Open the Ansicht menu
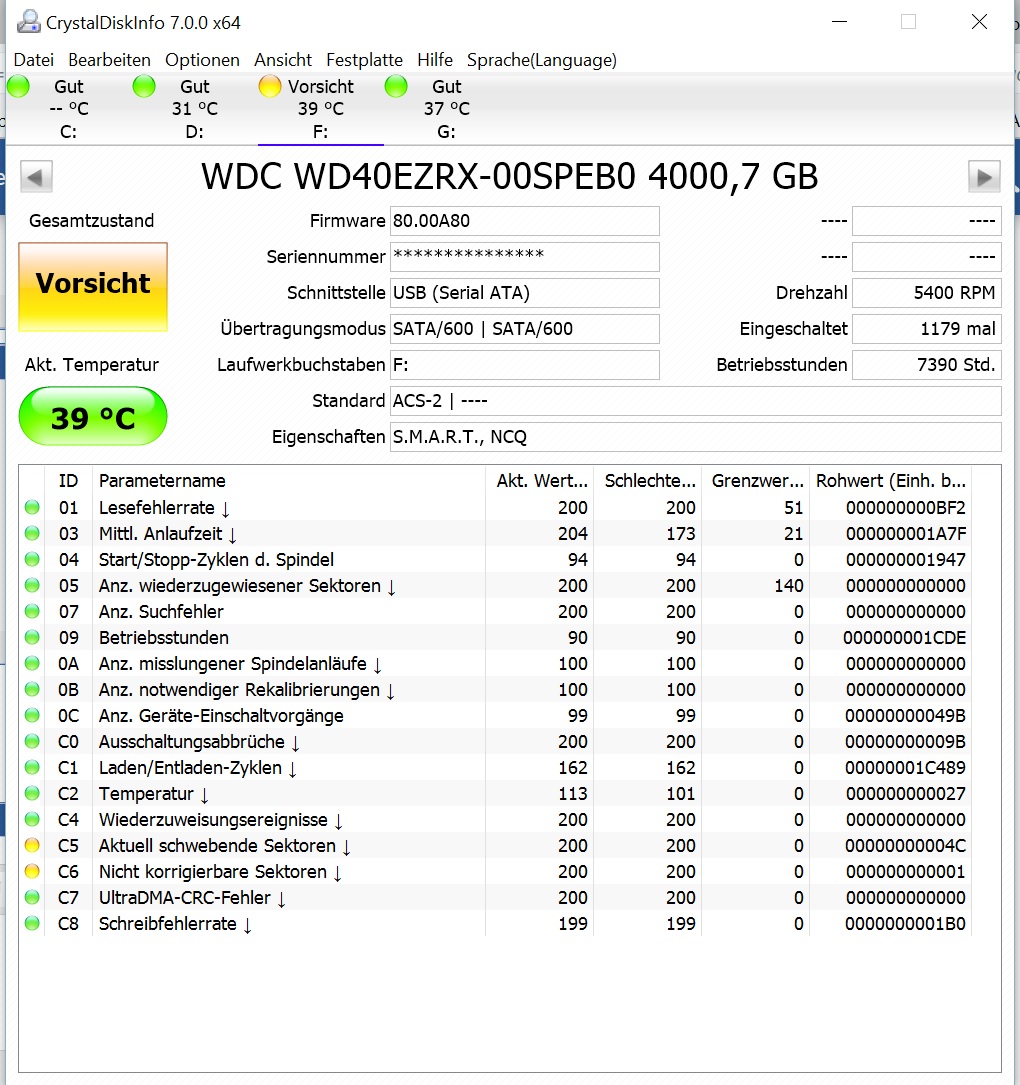This screenshot has height=1085, width=1020. click(282, 60)
